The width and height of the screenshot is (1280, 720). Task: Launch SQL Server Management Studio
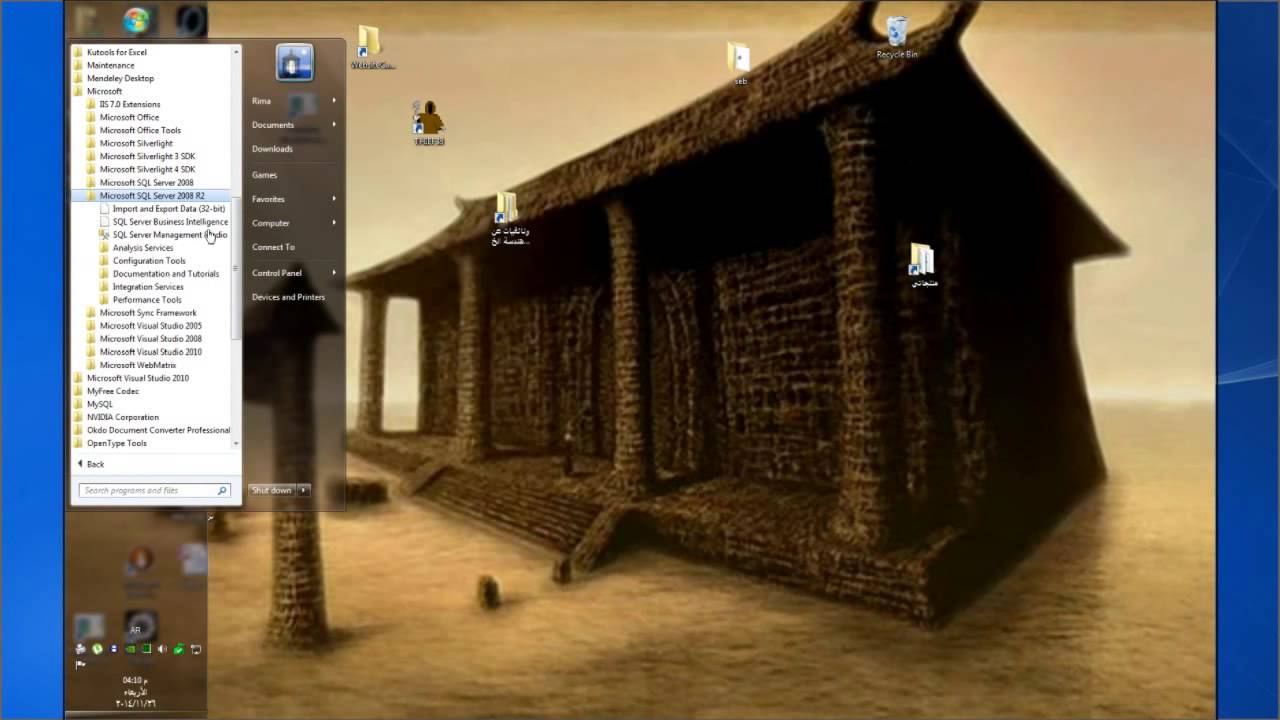pyautogui.click(x=163, y=235)
